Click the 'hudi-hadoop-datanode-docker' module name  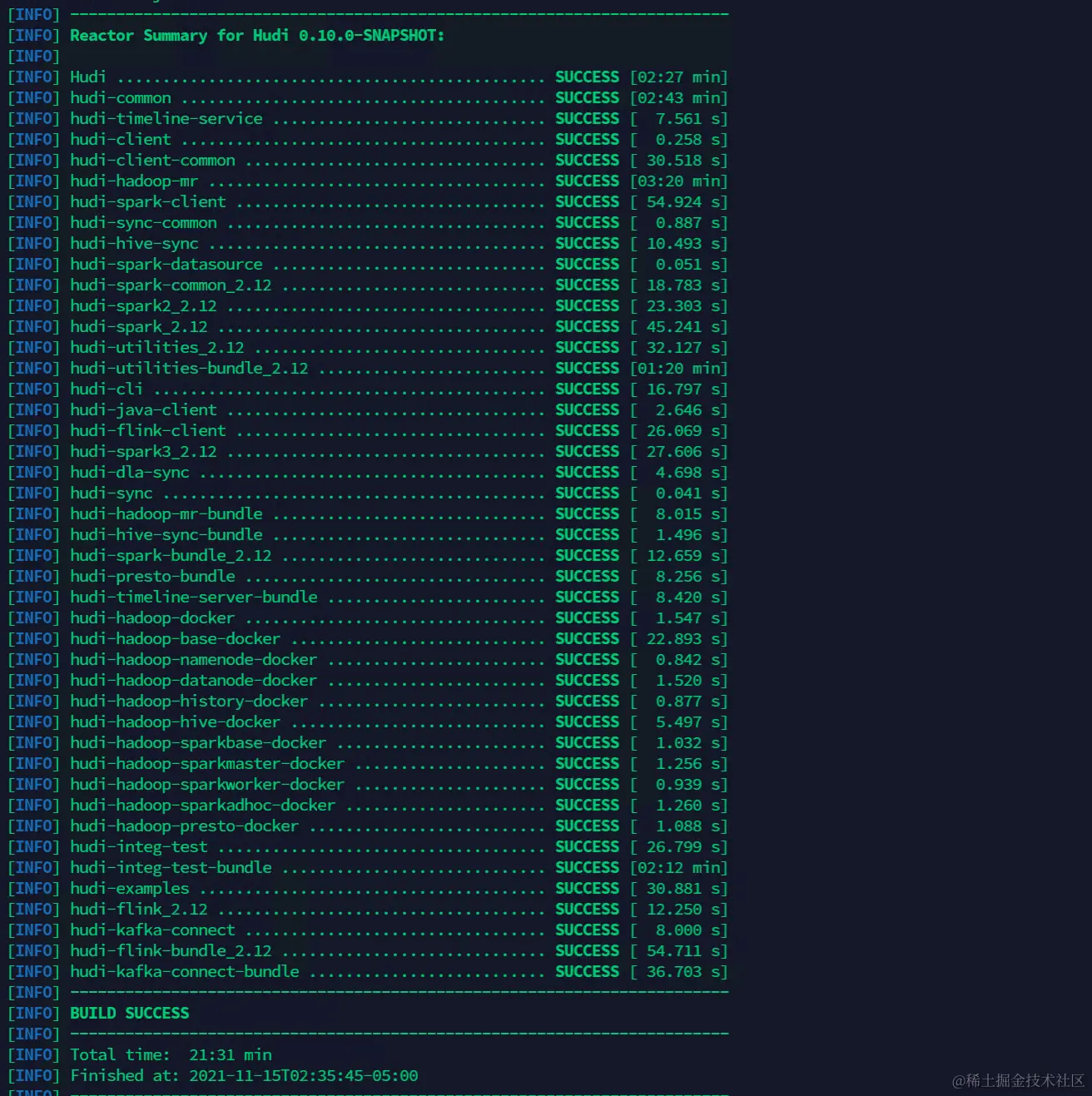click(x=194, y=680)
